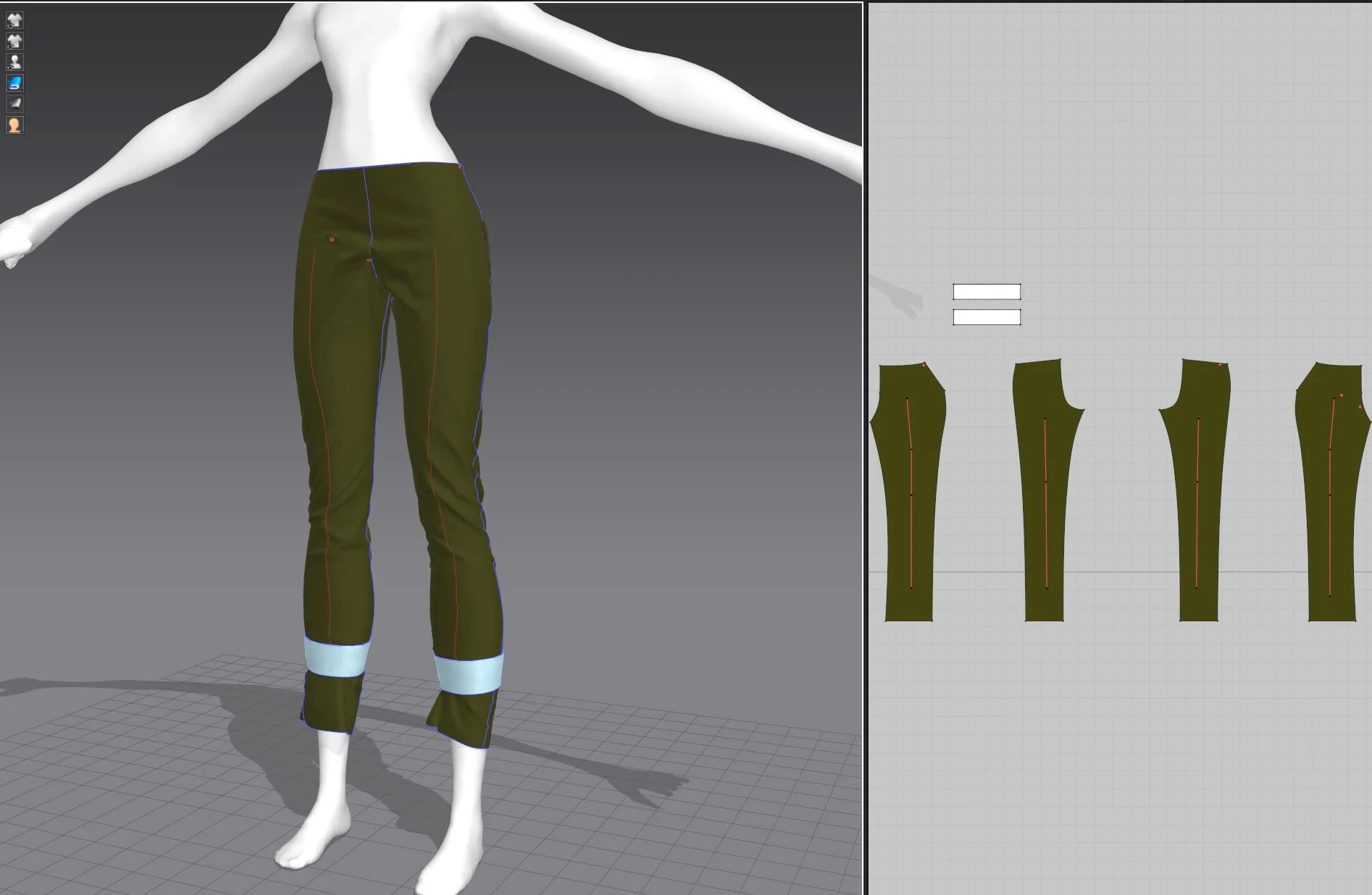Image resolution: width=1372 pixels, height=895 pixels.
Task: Click the light blue cuff band on the left leg
Action: 337,657
